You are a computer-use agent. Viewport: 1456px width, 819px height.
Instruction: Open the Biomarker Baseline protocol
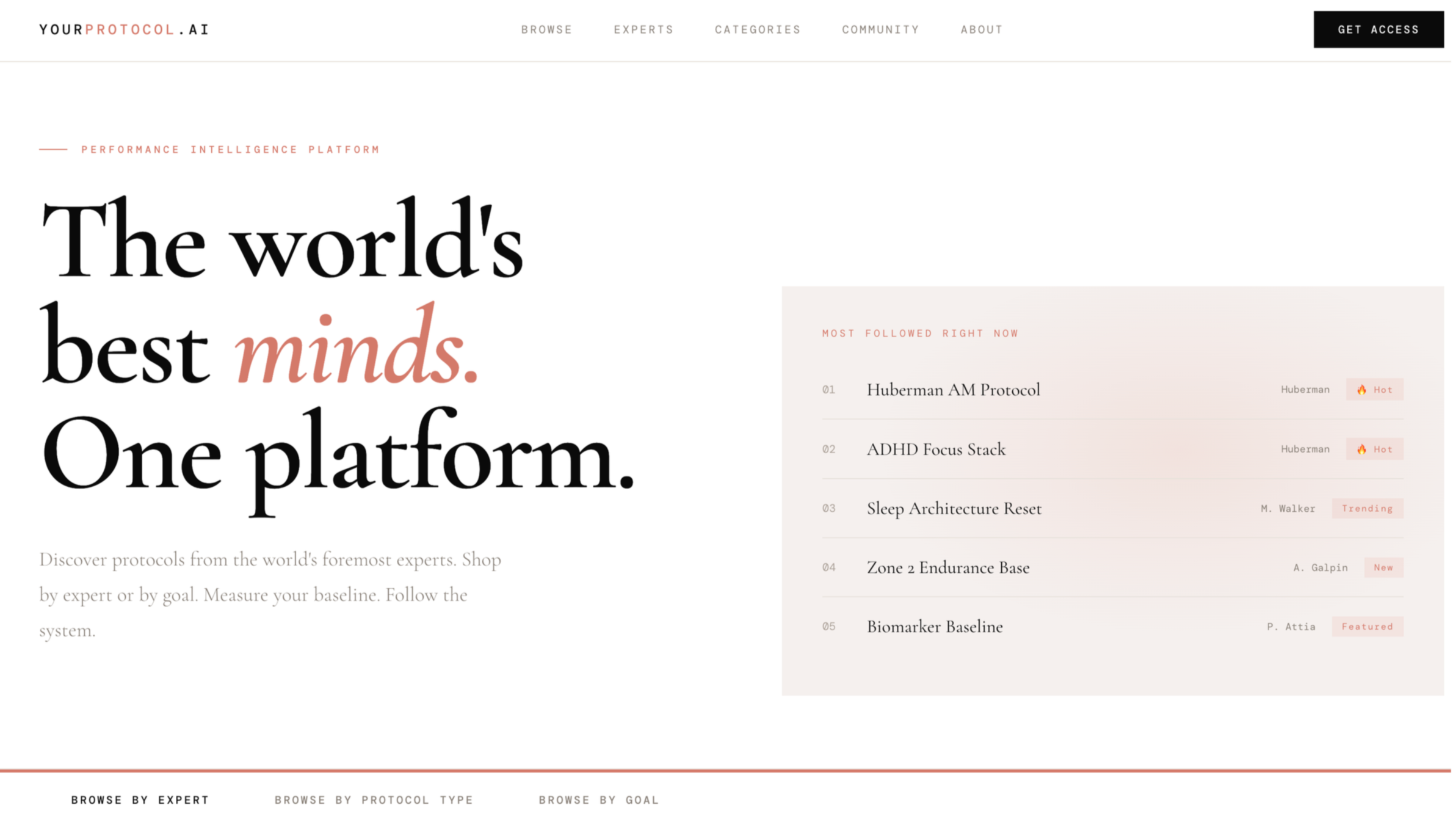click(935, 627)
